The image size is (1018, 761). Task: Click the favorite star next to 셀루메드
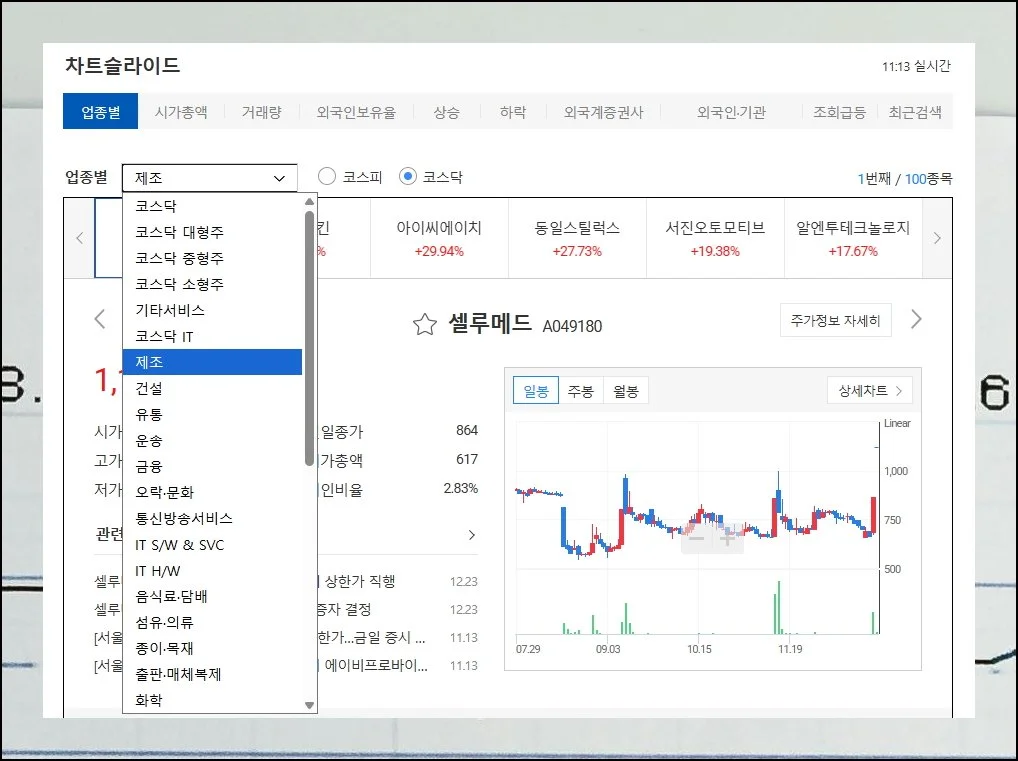click(425, 324)
